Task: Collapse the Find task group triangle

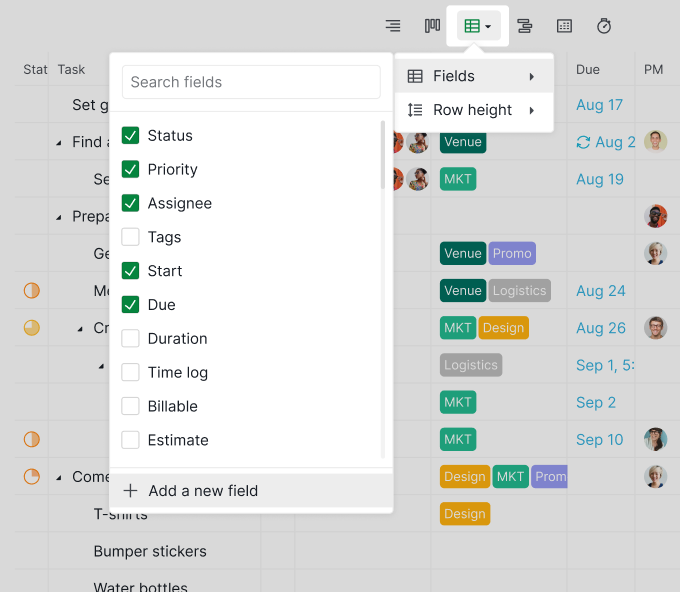Action: pos(59,143)
